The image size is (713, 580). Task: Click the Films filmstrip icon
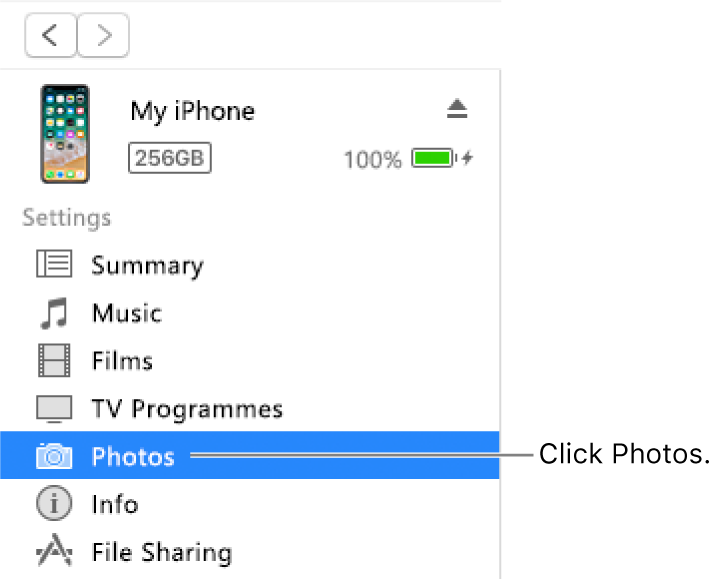54,360
